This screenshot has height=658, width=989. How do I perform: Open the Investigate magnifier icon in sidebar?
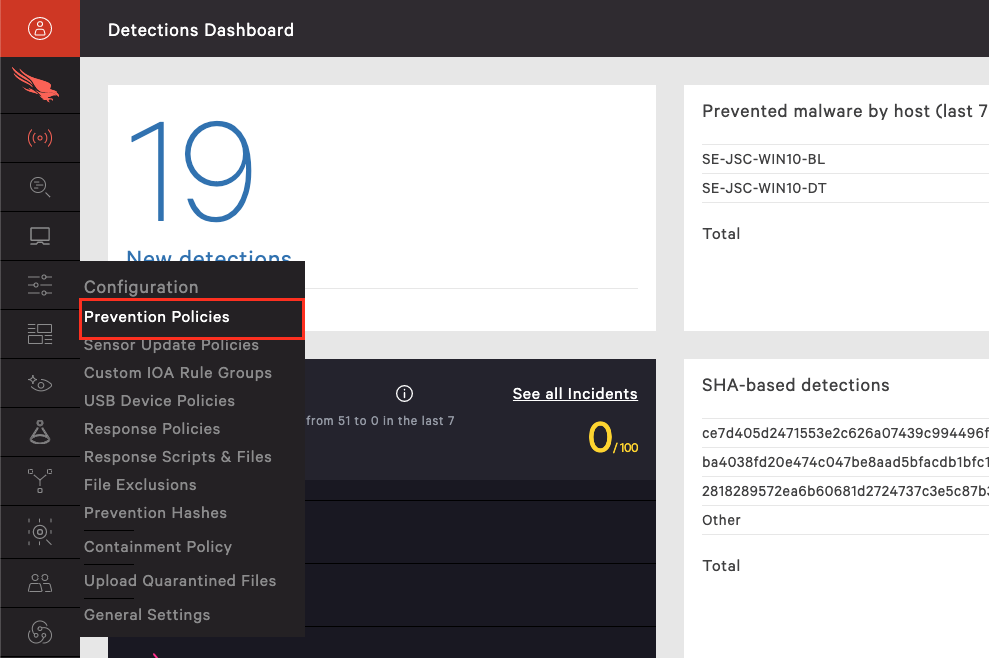point(40,187)
